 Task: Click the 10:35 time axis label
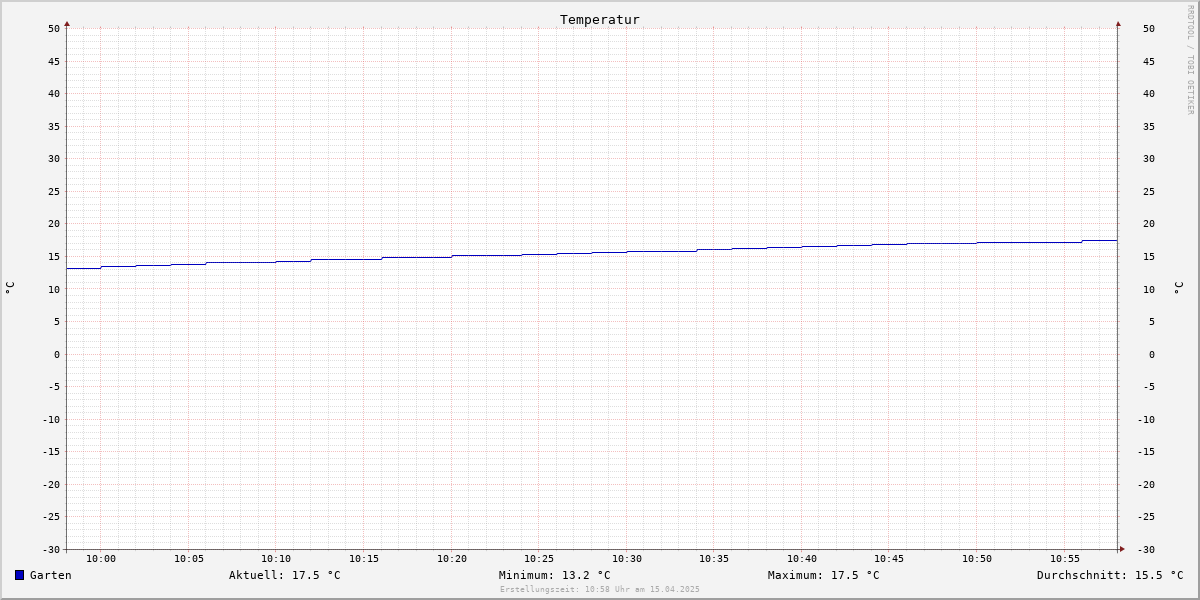click(x=714, y=559)
